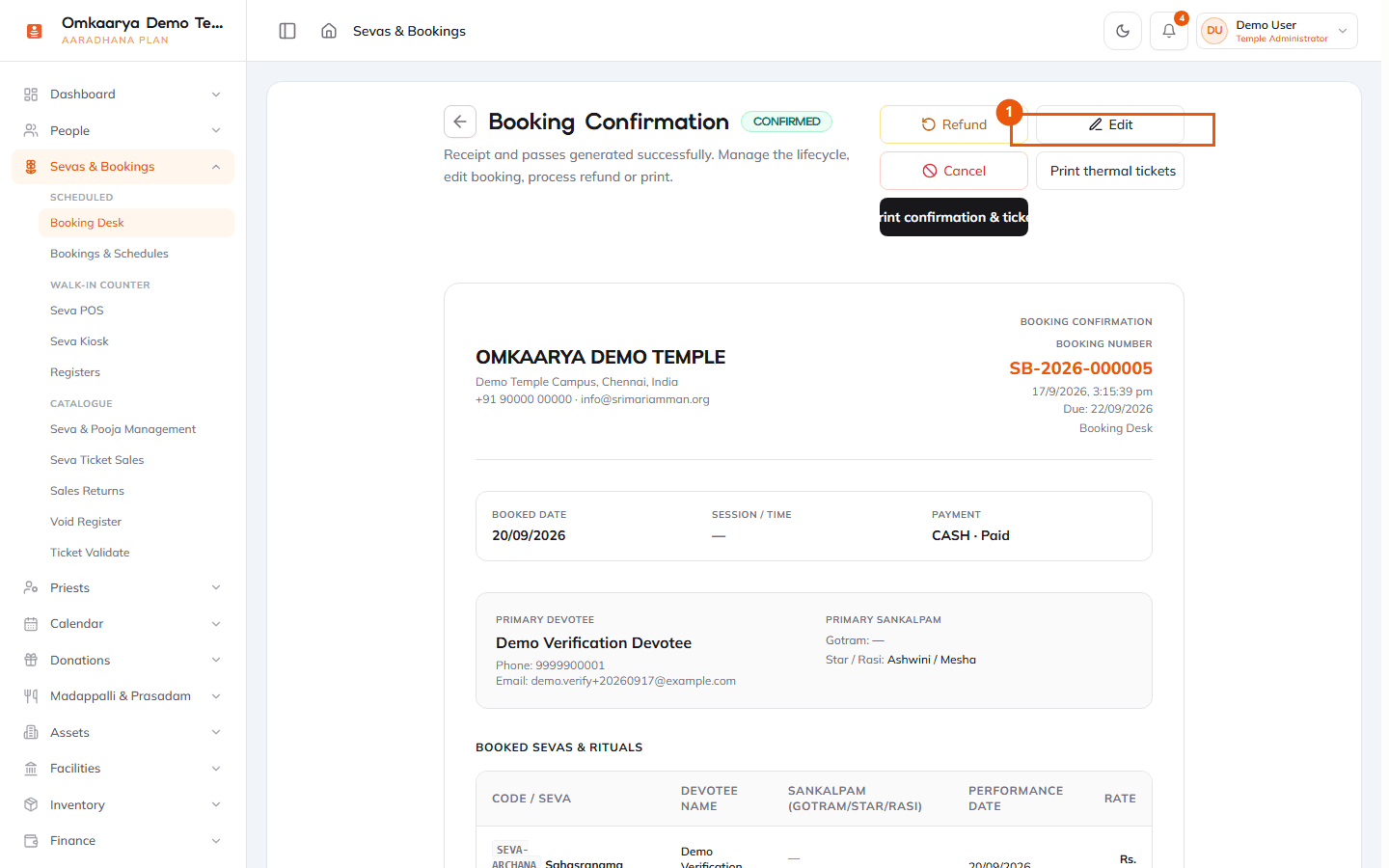This screenshot has width=1389, height=868.
Task: Switch to dark mode moon icon
Action: point(1123,31)
